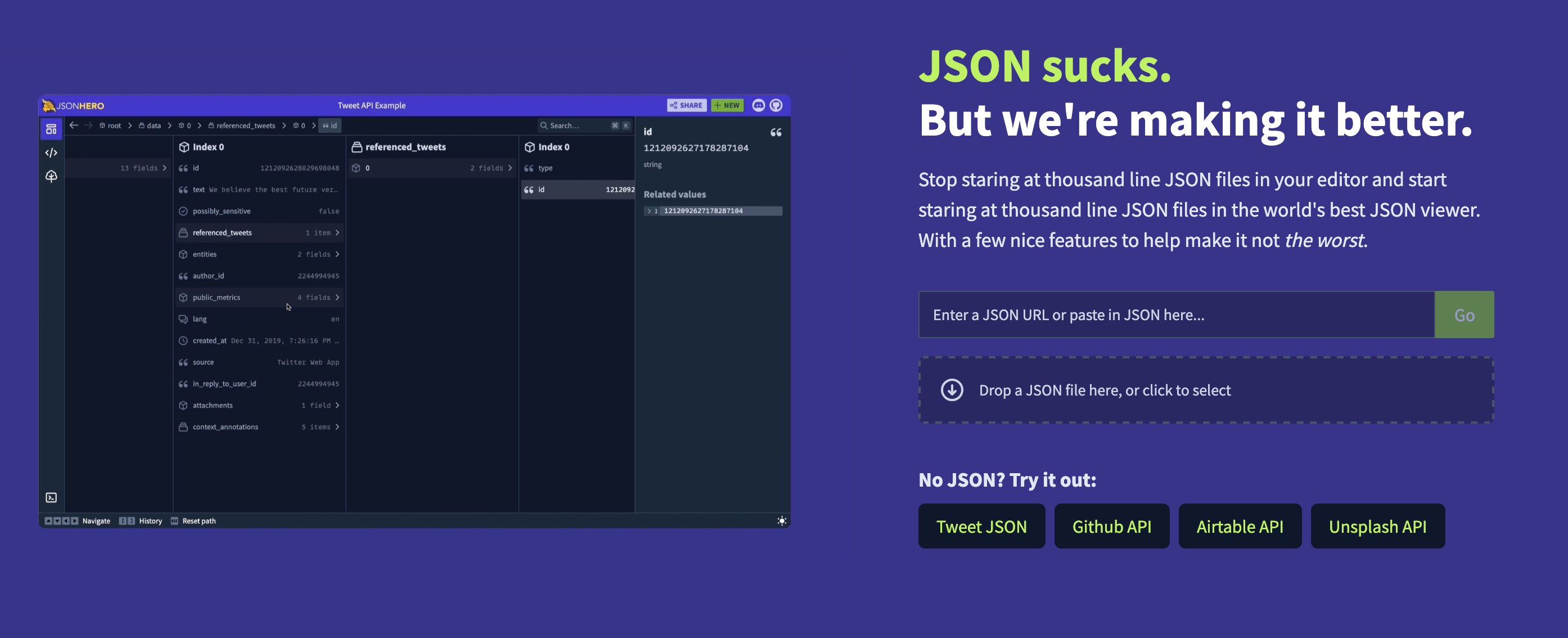Expand the related value disclosure arrow
Viewport: 1568px width, 638px height.
tap(649, 211)
